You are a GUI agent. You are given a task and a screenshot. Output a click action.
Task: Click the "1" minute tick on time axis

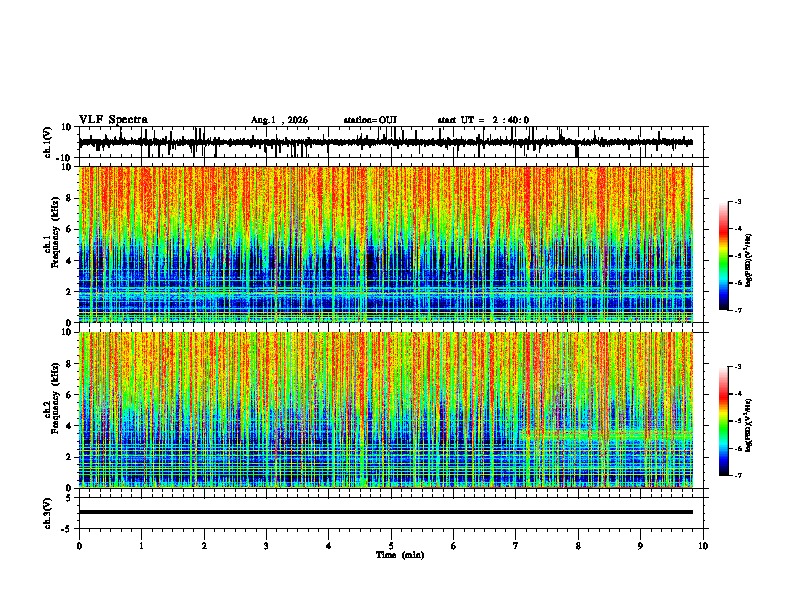point(141,546)
